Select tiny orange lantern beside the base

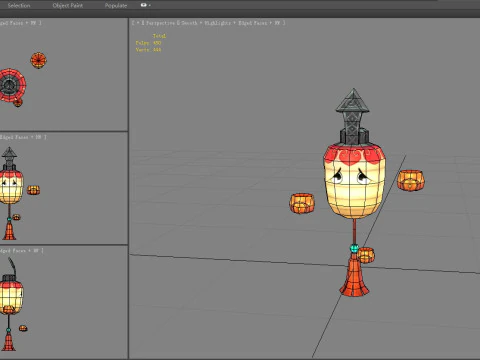366,255
